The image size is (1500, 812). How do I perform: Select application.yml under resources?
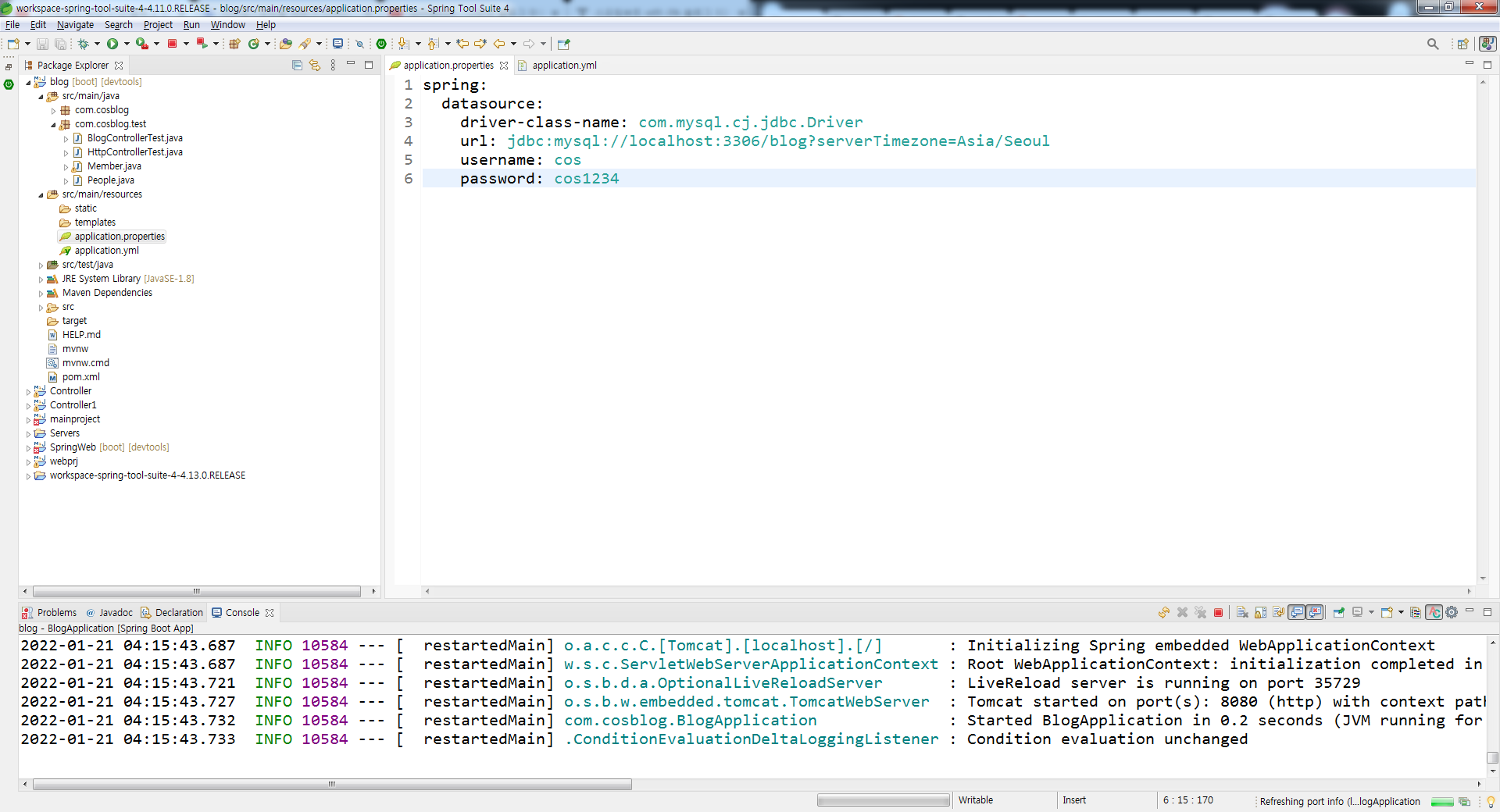click(x=107, y=251)
